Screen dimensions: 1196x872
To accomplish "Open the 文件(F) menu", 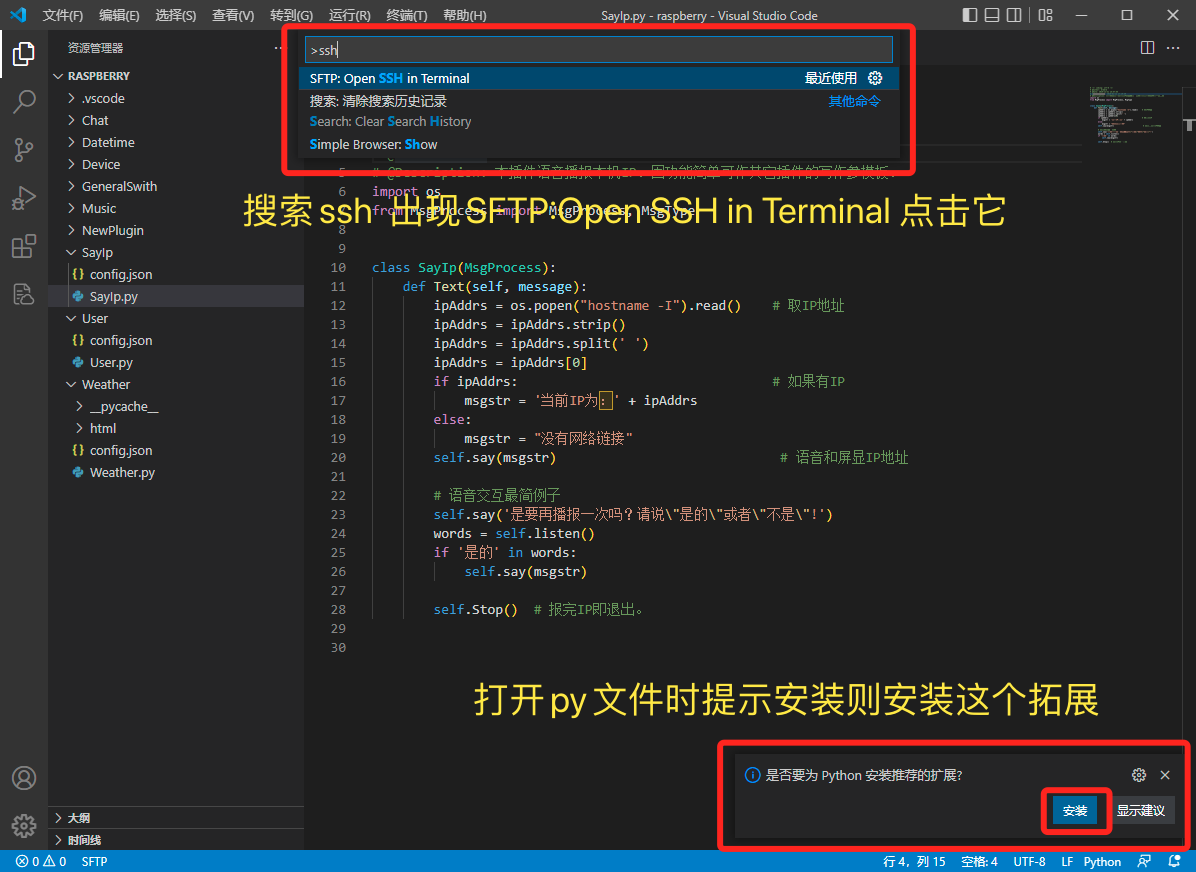I will coord(63,15).
